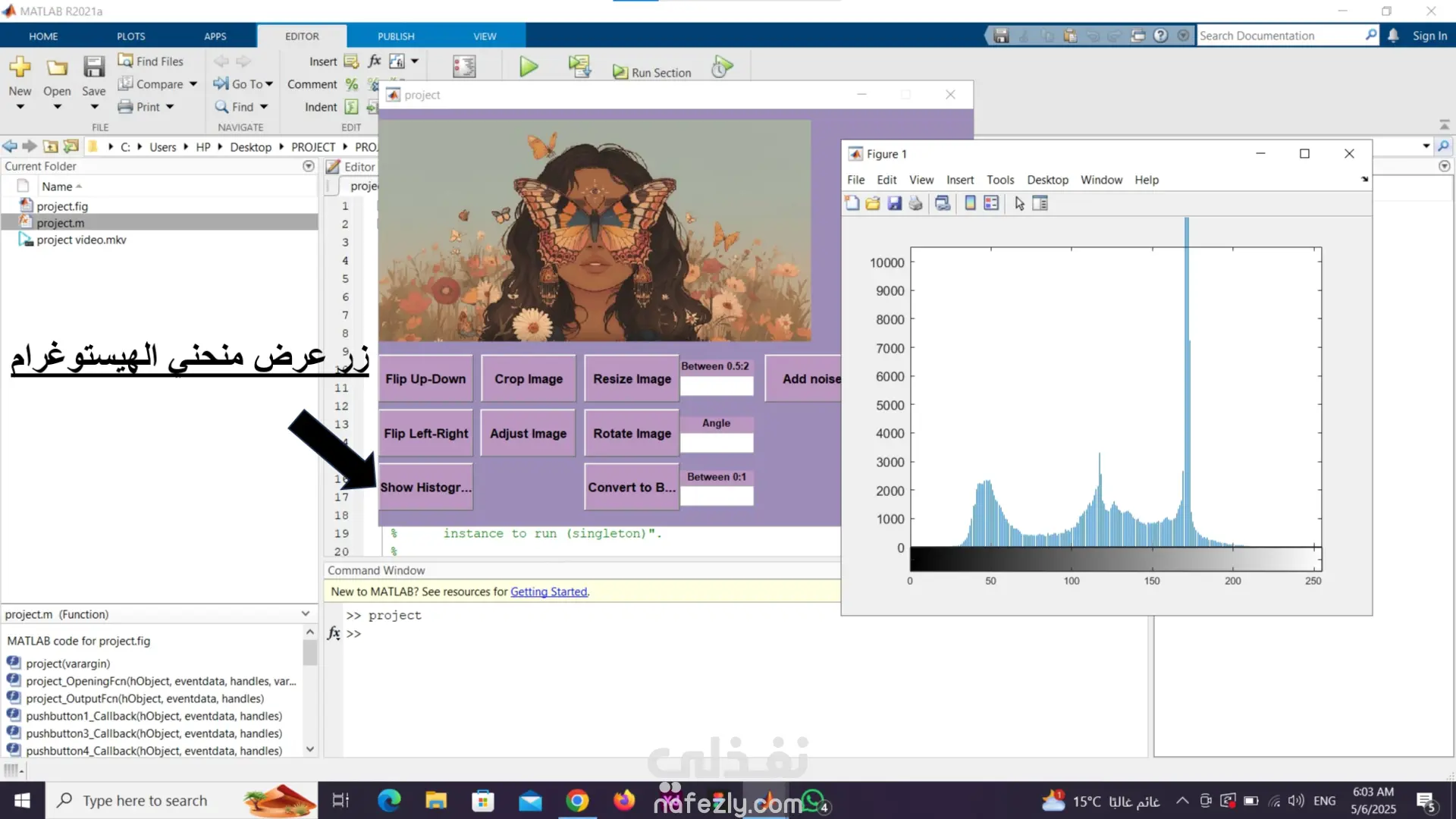This screenshot has width=1456, height=819.
Task: Open the Open dropdown arrow
Action: click(57, 107)
